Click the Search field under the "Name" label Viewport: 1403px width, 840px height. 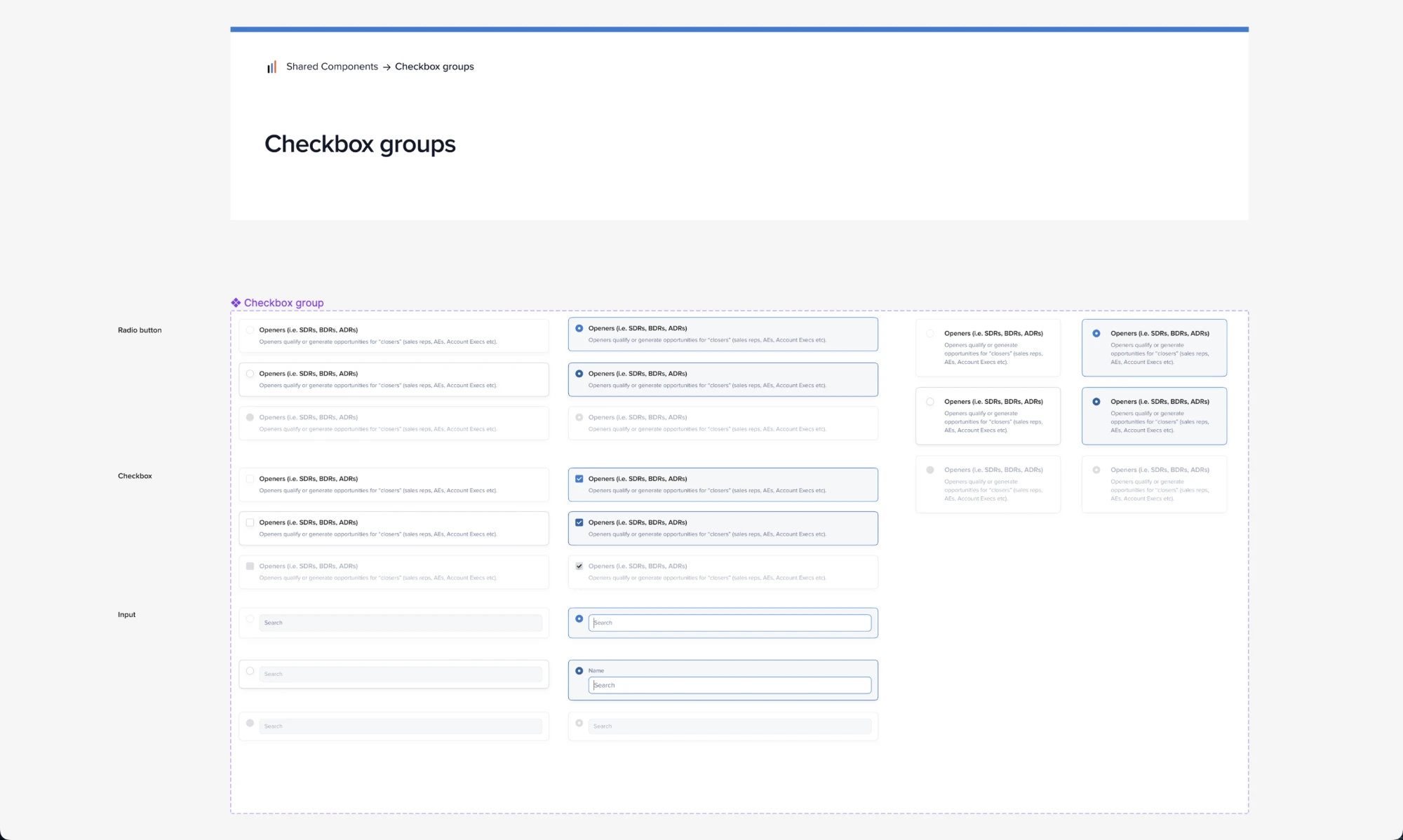pos(730,685)
